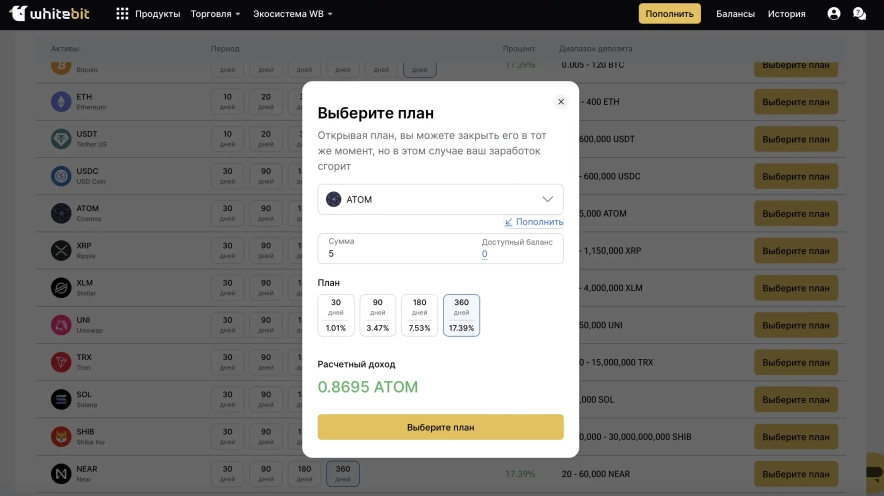Open the support chat icon
This screenshot has height=496, width=884.
pyautogui.click(x=859, y=14)
